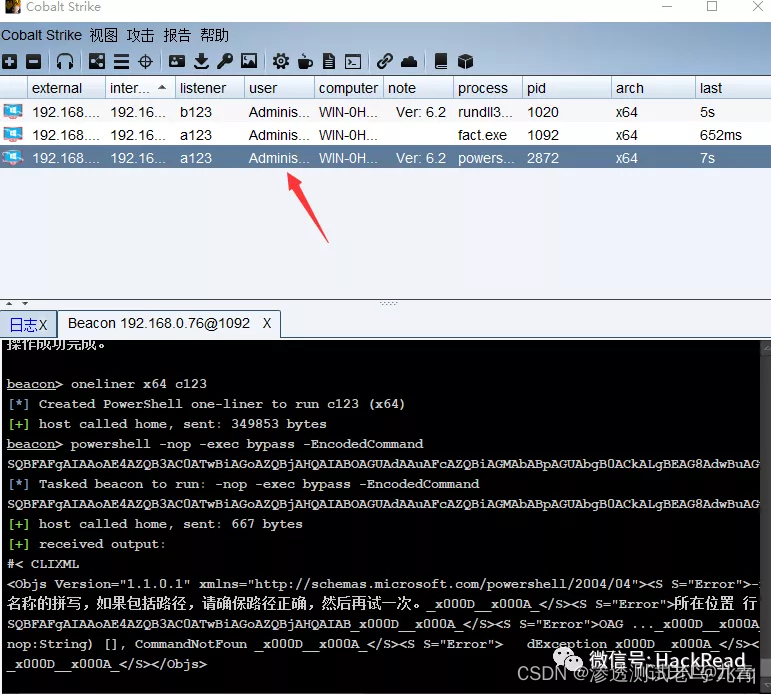
Task: Maximize the Cobalt Strike window
Action: point(712,6)
